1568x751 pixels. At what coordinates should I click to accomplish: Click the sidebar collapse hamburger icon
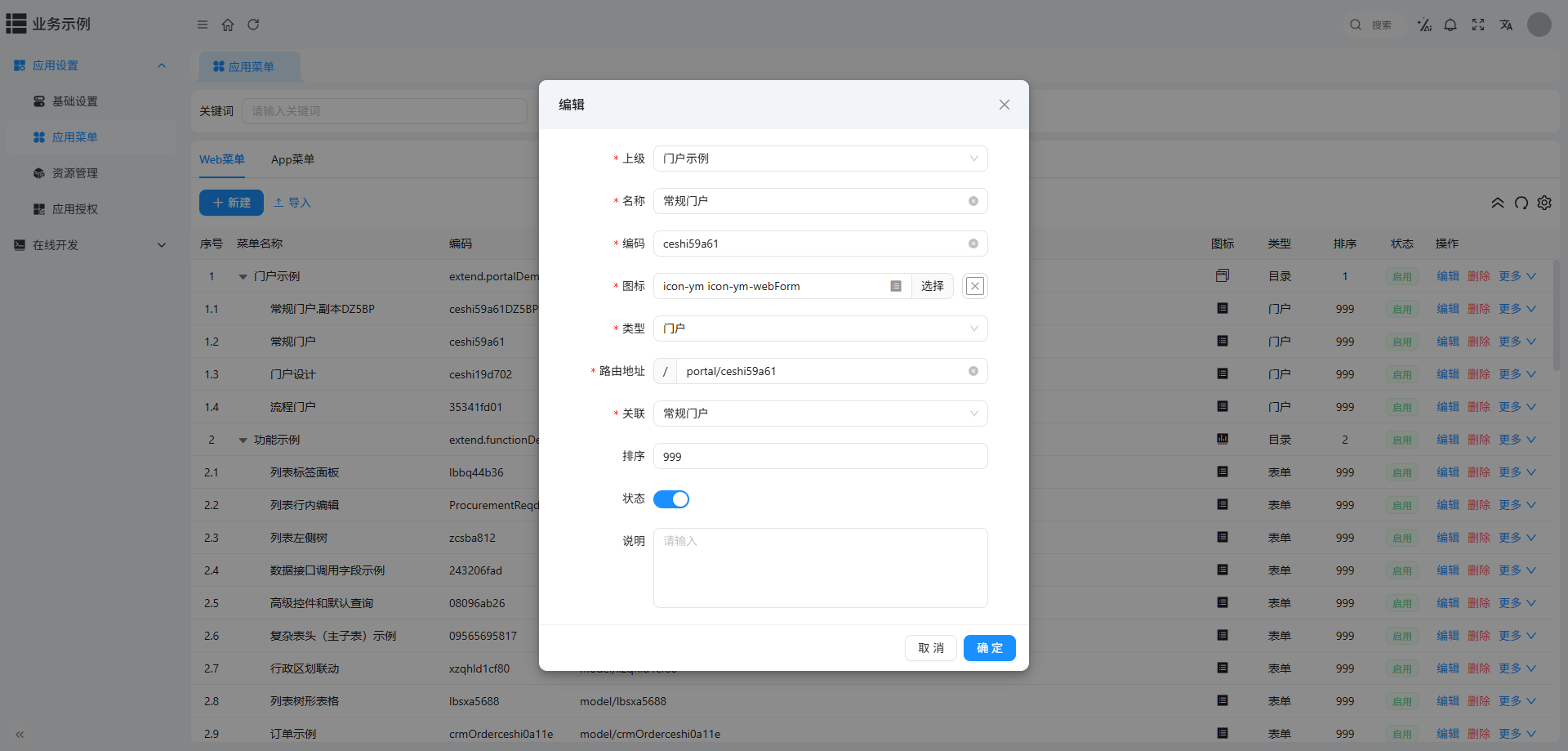[x=203, y=25]
